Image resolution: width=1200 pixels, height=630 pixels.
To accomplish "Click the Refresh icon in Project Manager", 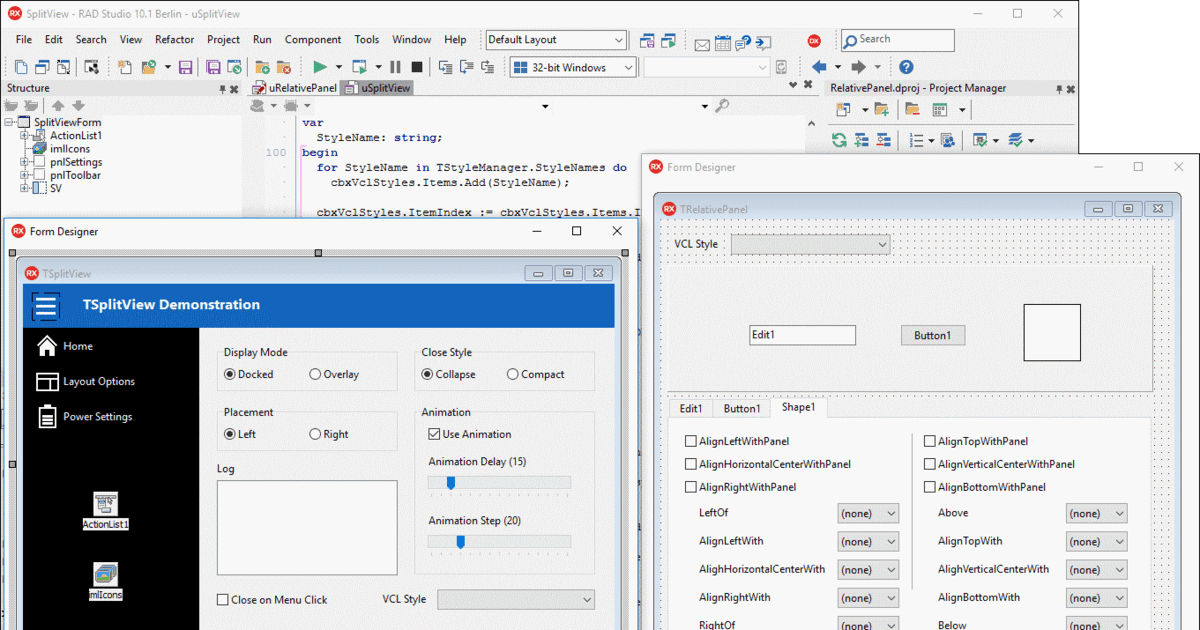I will tap(839, 140).
